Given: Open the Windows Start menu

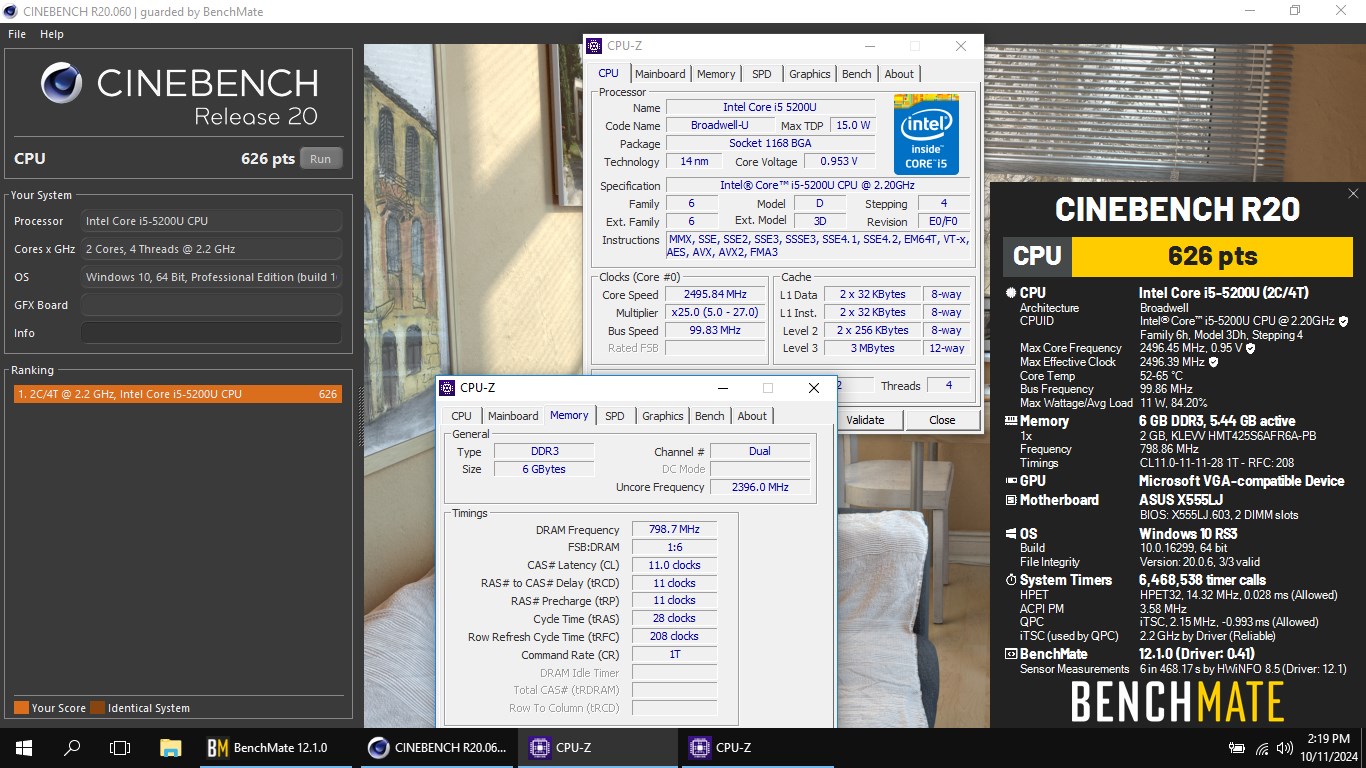Looking at the screenshot, I should [x=23, y=747].
